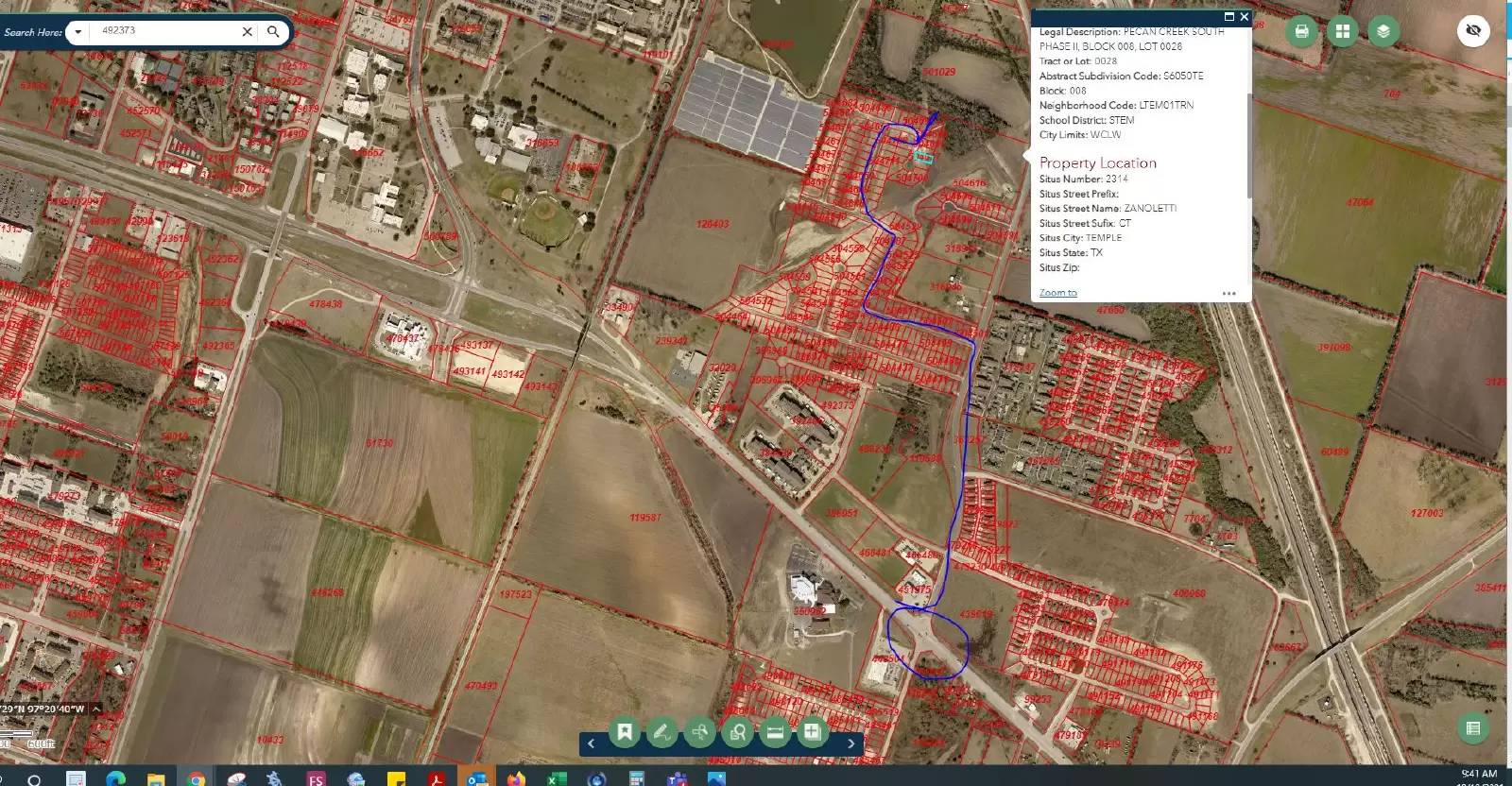
Task: Expand the coordinates display arrow
Action: pyautogui.click(x=96, y=709)
